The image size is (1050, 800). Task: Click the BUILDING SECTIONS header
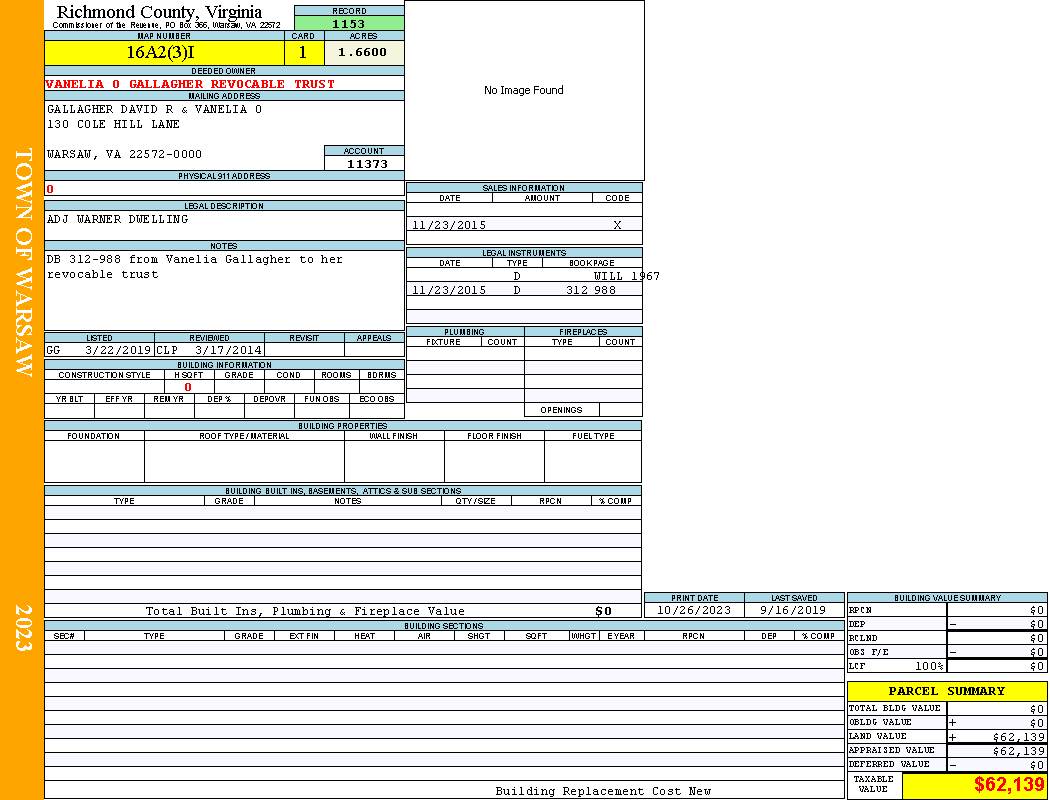pos(443,626)
